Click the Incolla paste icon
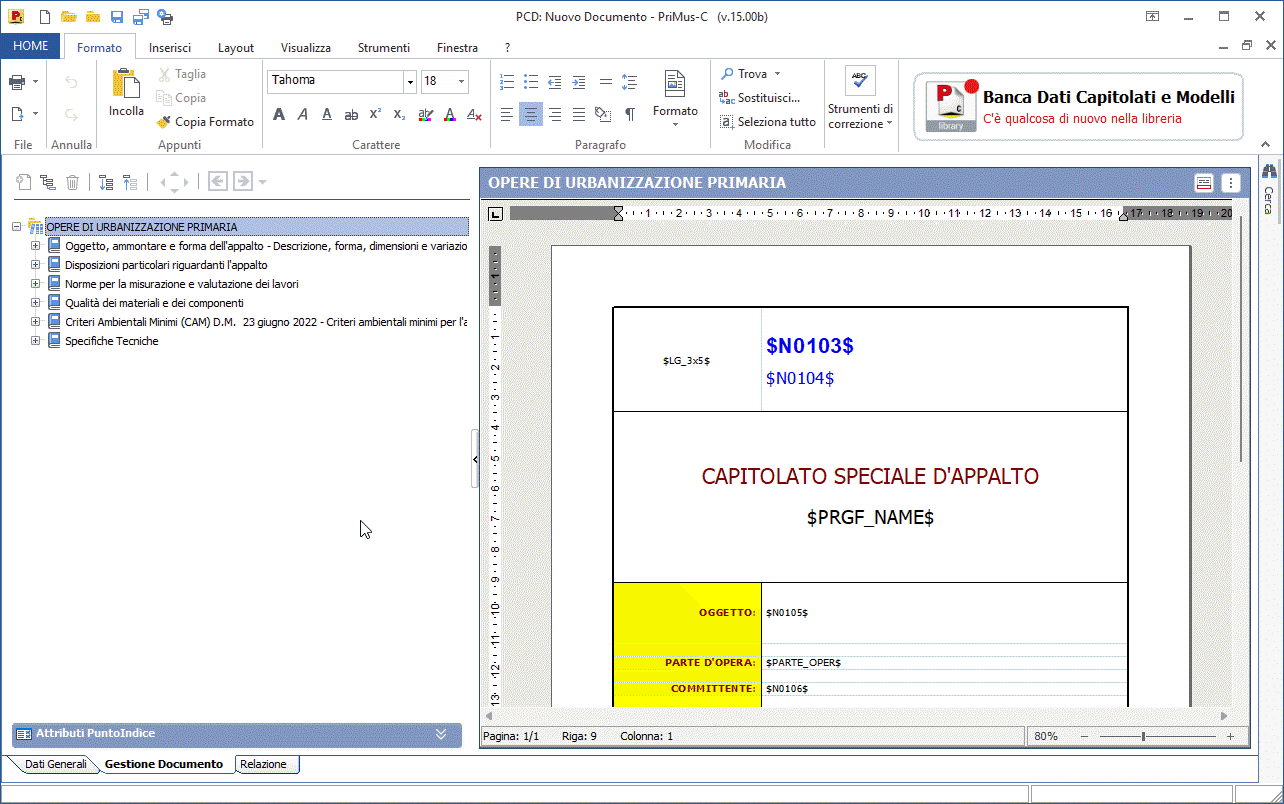 click(126, 86)
